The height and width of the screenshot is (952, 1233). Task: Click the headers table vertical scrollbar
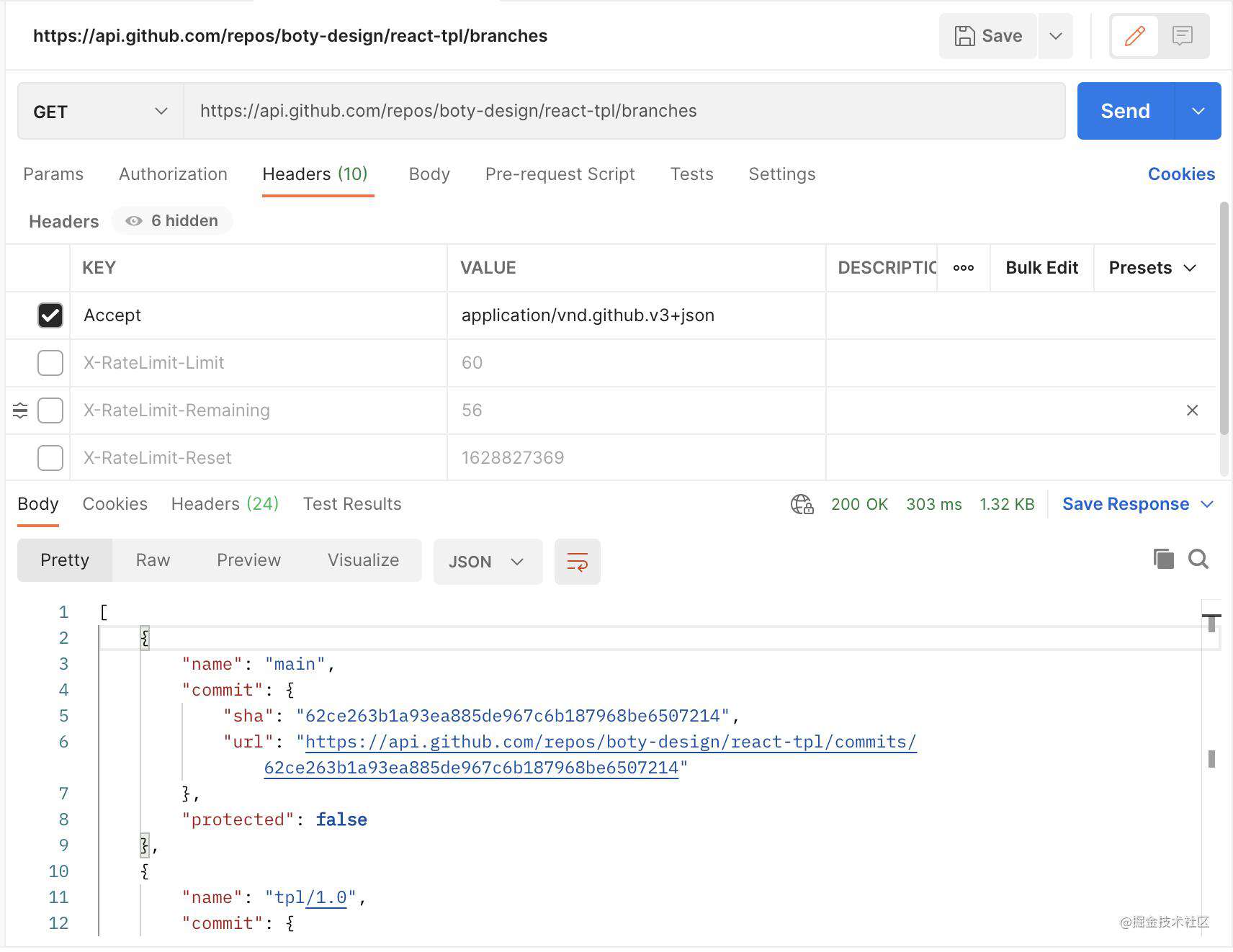1224,318
